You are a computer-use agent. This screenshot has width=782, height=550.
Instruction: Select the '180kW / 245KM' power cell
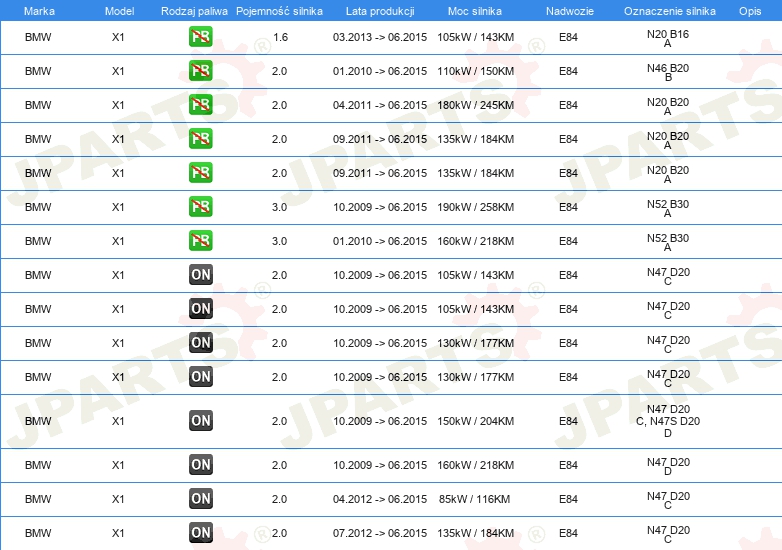click(475, 105)
